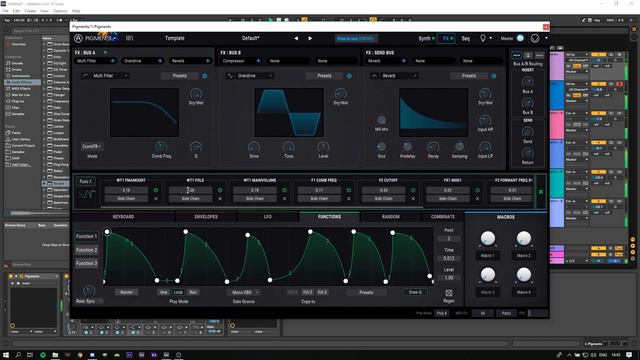Open Multi Filter Presets button
The height and width of the screenshot is (360, 640).
[180, 76]
